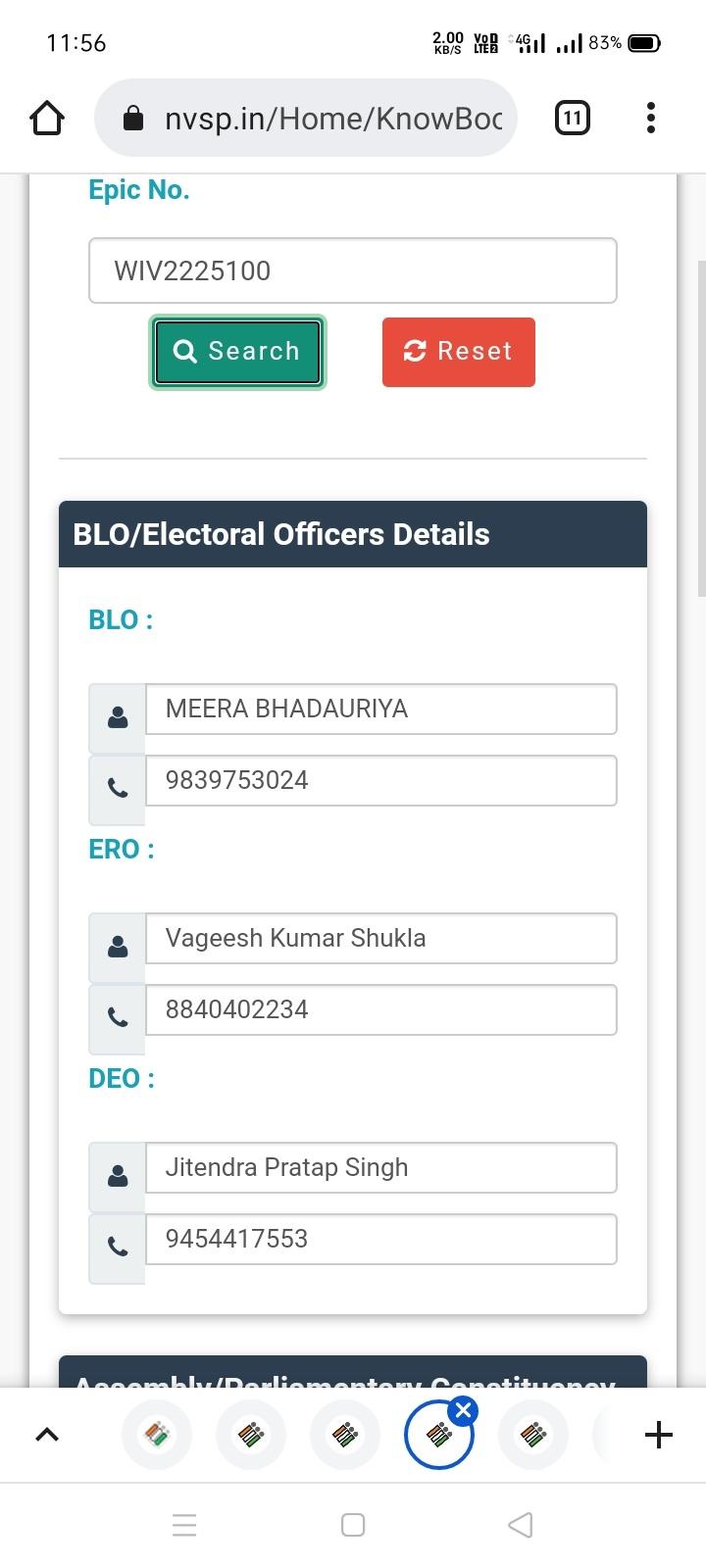Open the browser three-dot menu
The width and height of the screenshot is (706, 1568).
[x=651, y=119]
